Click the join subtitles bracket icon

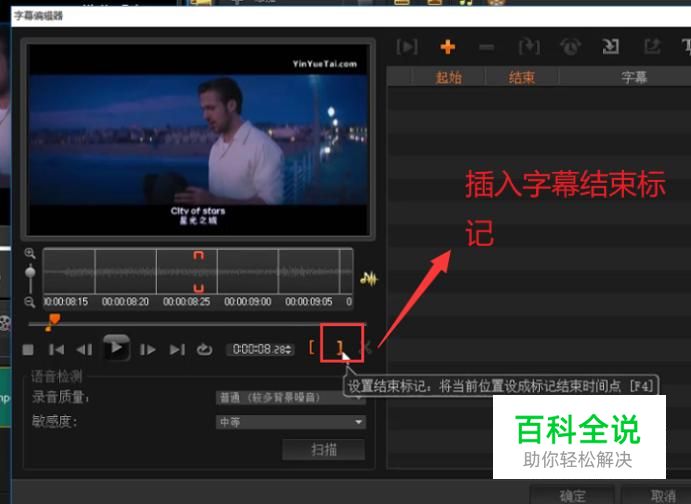529,47
